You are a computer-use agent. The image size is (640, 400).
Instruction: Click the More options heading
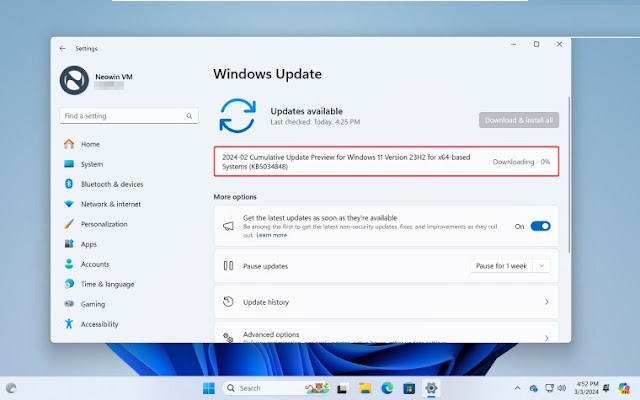pyautogui.click(x=235, y=197)
